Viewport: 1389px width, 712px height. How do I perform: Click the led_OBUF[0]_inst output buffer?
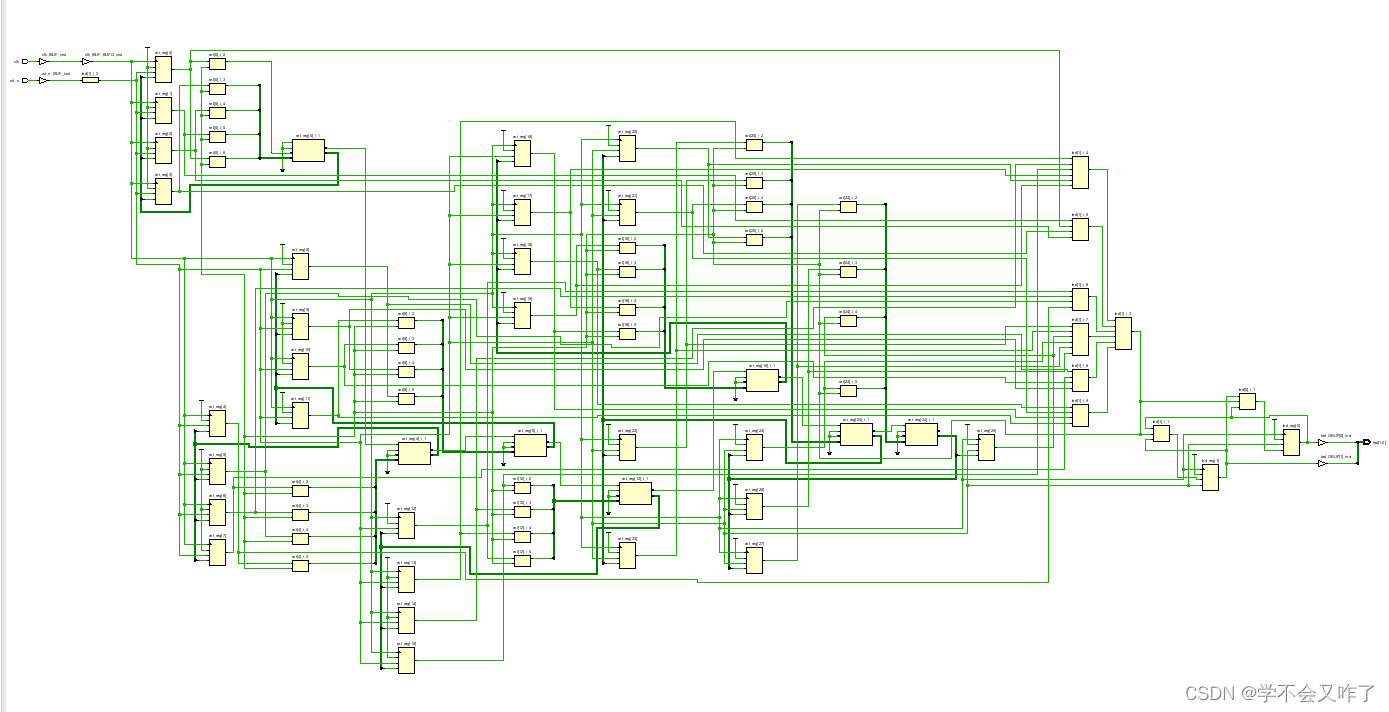click(x=1322, y=442)
